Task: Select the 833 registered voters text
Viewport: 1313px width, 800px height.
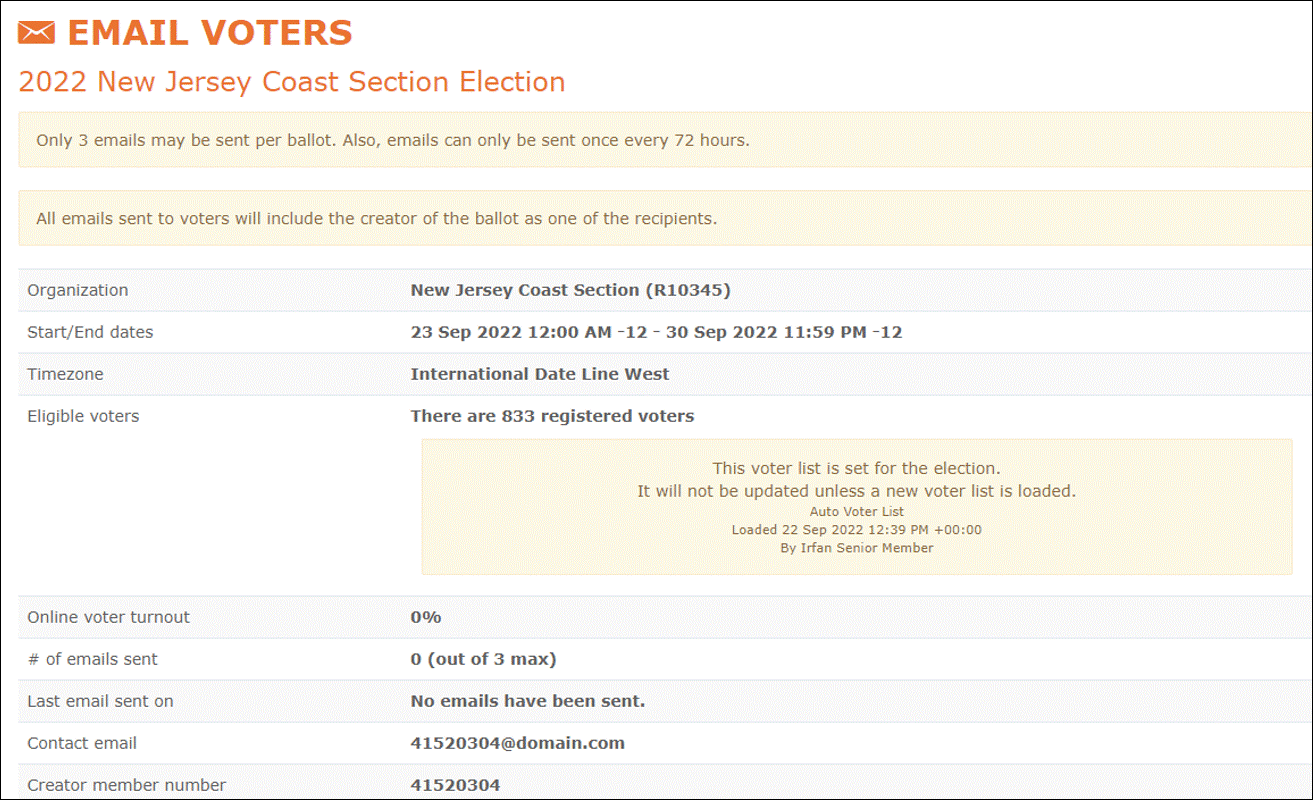Action: coord(552,416)
